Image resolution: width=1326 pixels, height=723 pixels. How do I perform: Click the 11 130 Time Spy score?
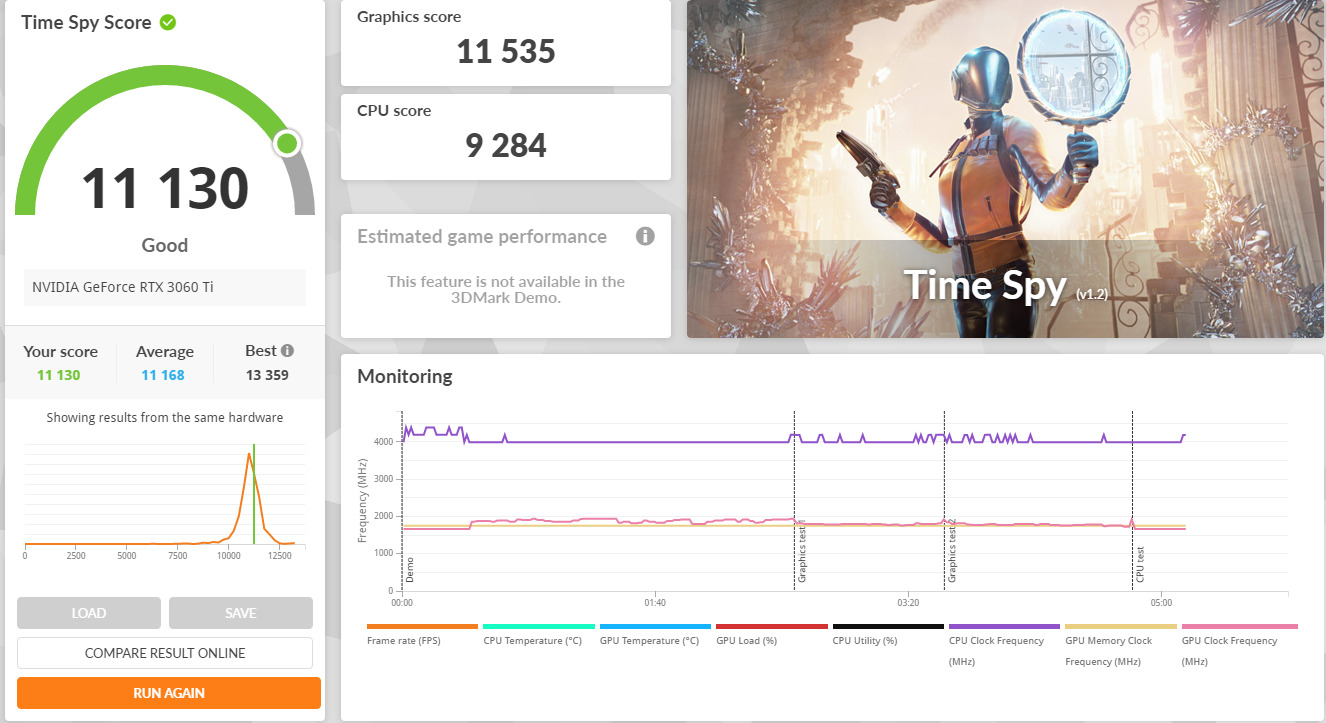(x=165, y=188)
